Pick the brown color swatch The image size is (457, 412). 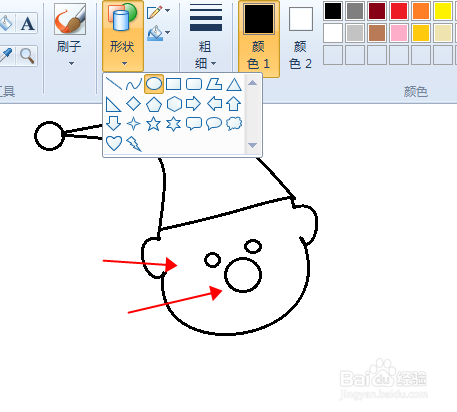377,33
